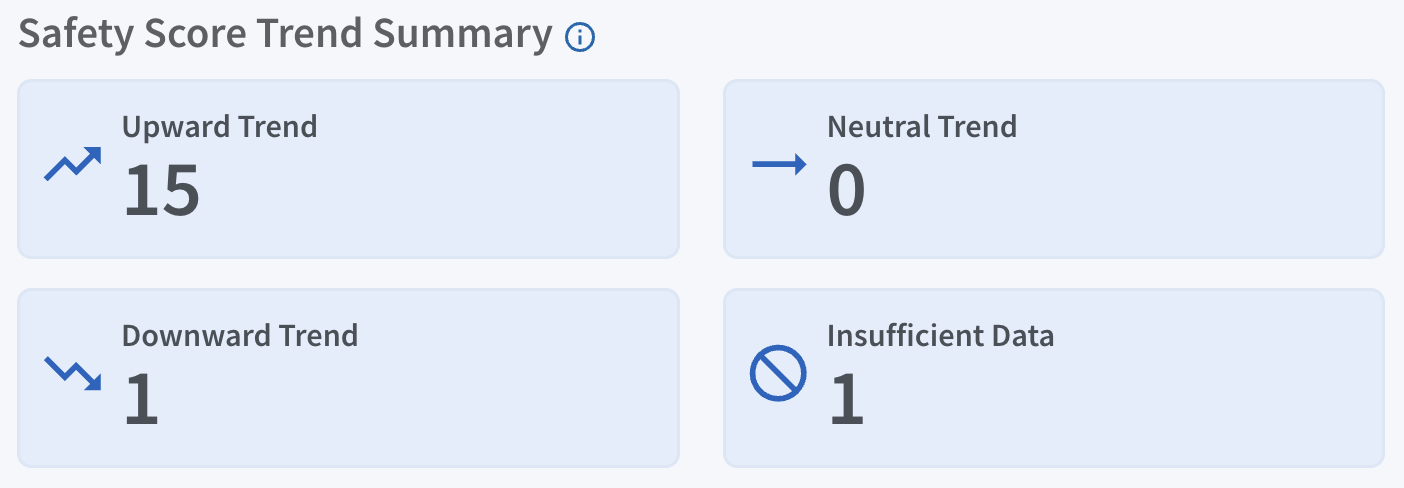Open the Downward Trend card
The width and height of the screenshot is (1404, 488).
pos(349,378)
